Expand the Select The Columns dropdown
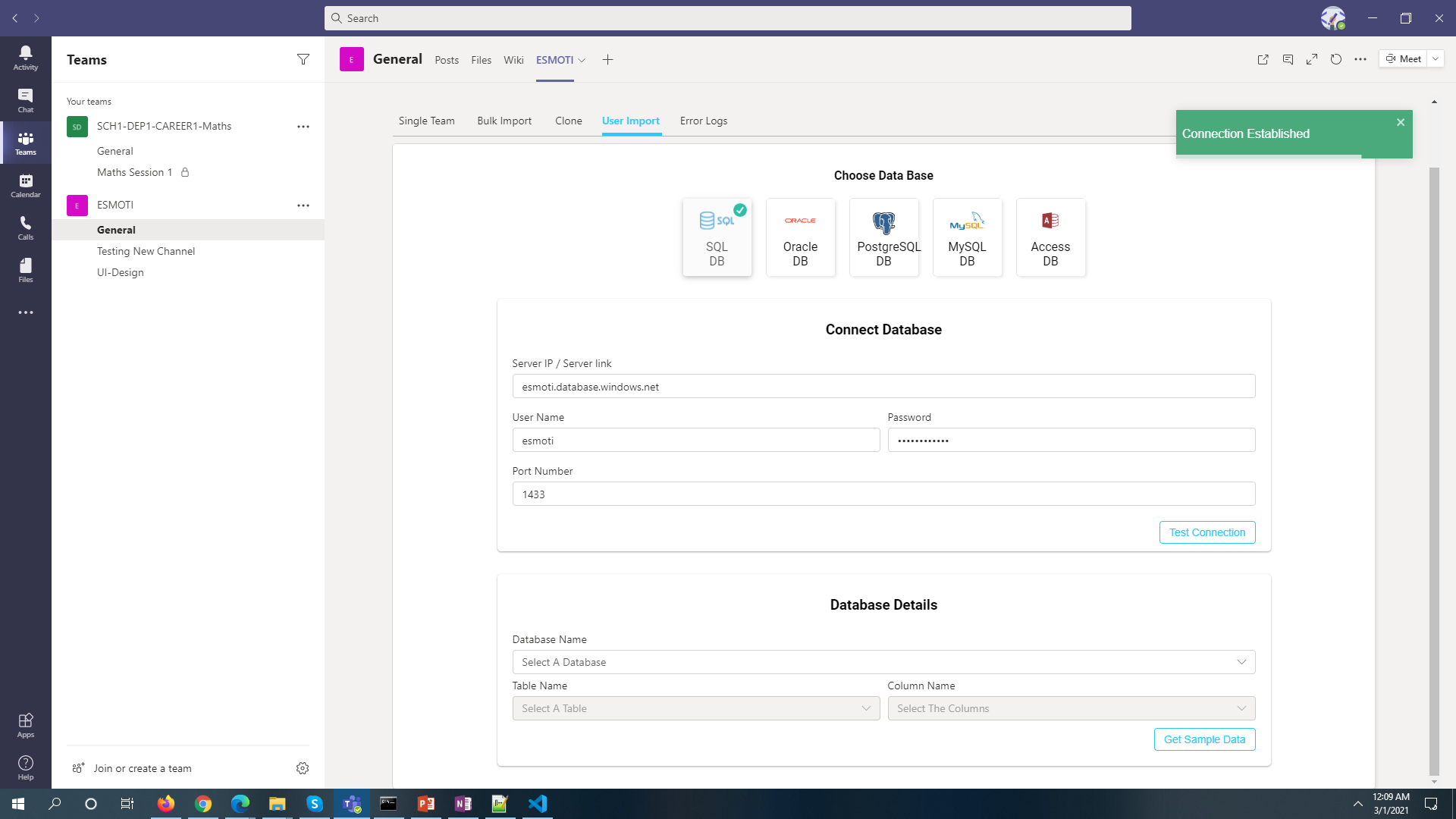The height and width of the screenshot is (819, 1456). tap(1071, 708)
